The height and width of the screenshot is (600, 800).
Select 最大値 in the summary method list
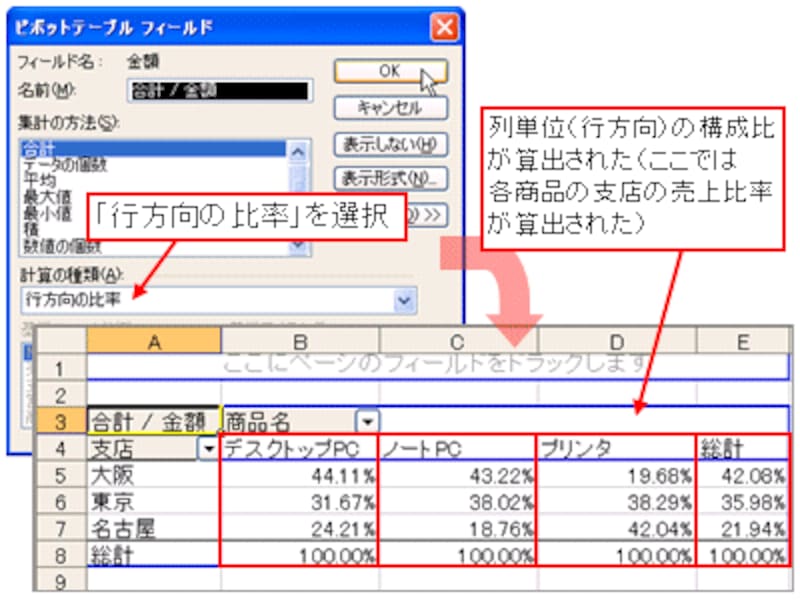tap(152, 184)
